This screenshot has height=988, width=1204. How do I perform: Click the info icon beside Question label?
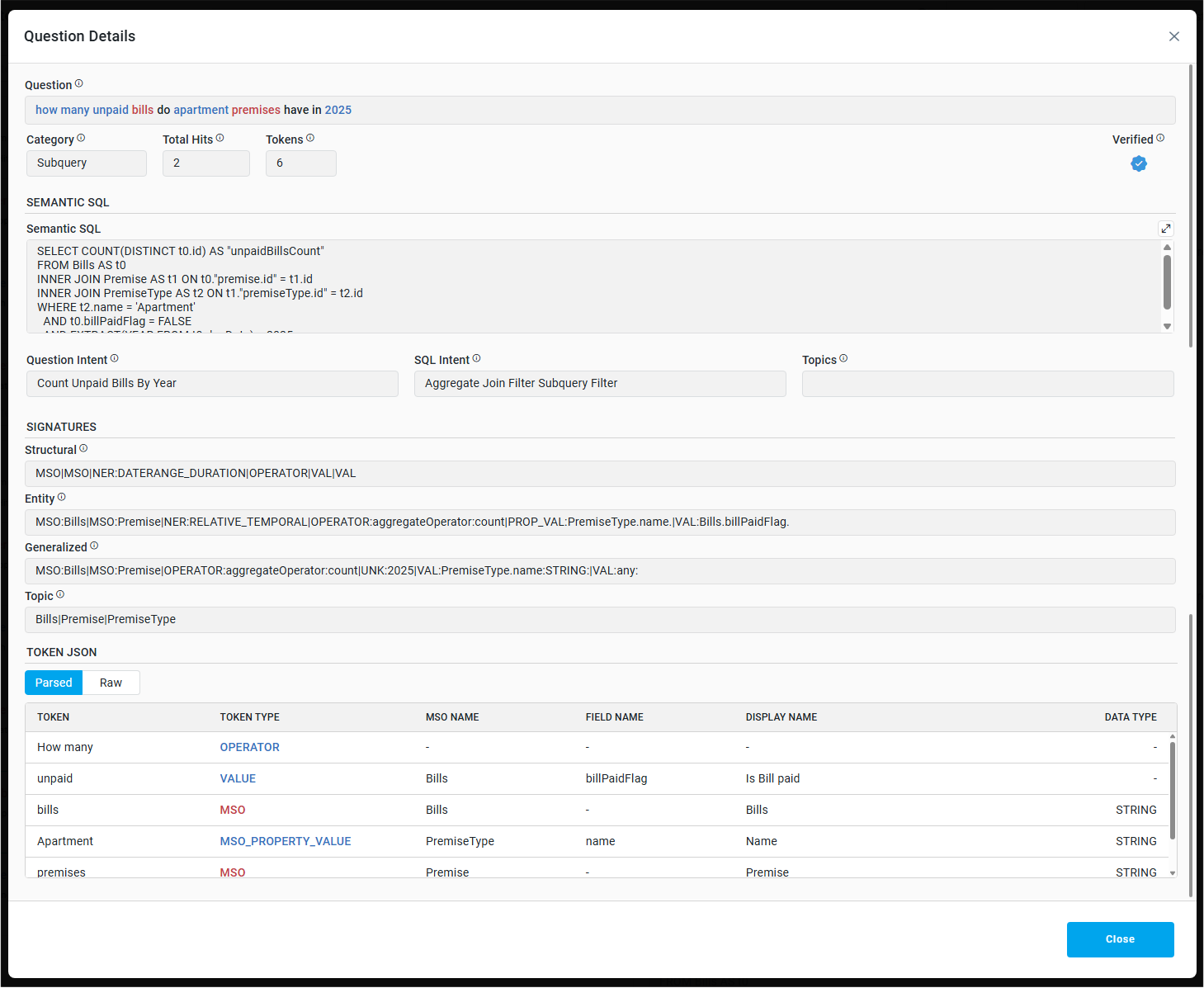tap(79, 83)
